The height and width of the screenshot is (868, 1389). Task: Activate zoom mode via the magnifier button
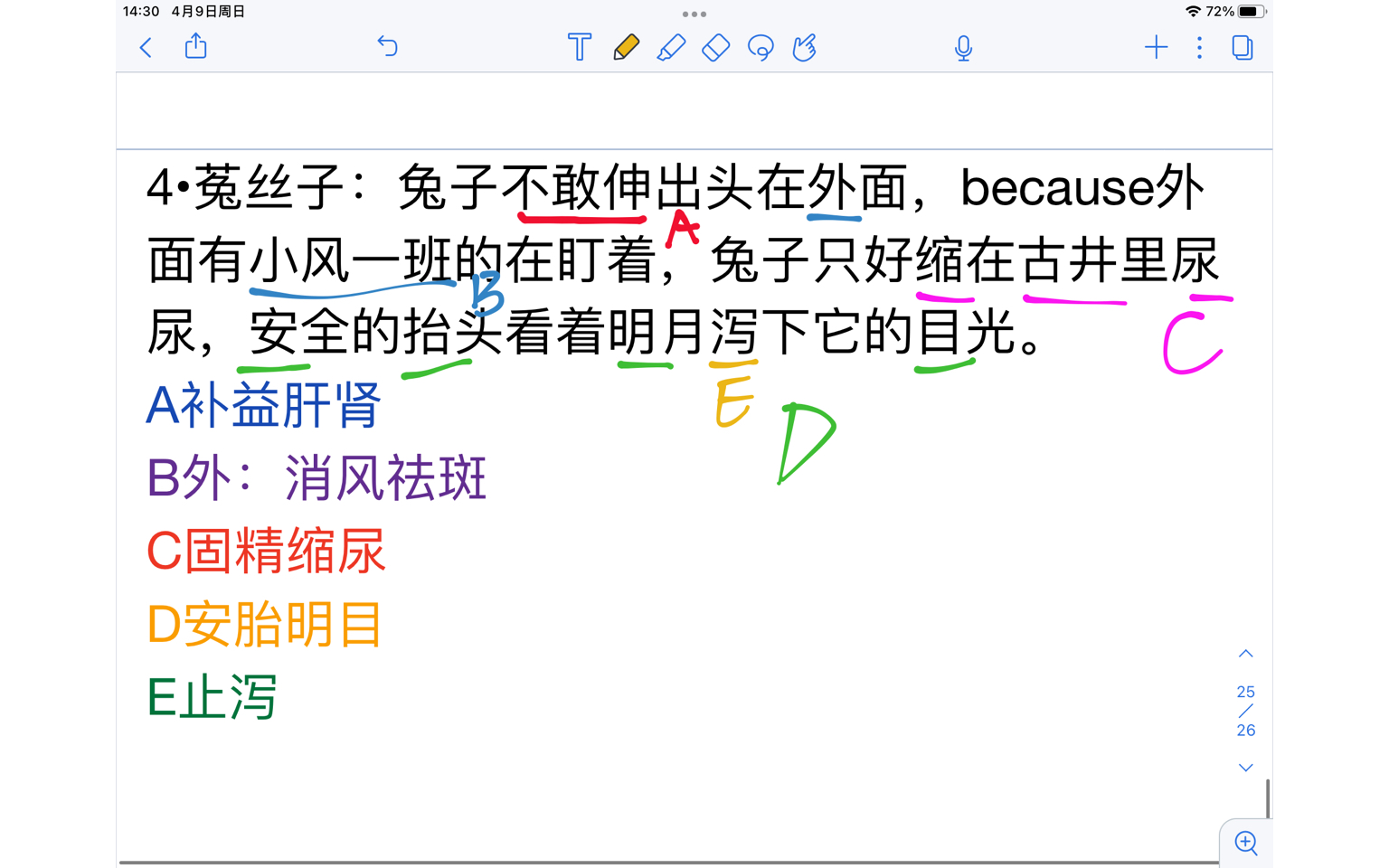coord(1245,844)
